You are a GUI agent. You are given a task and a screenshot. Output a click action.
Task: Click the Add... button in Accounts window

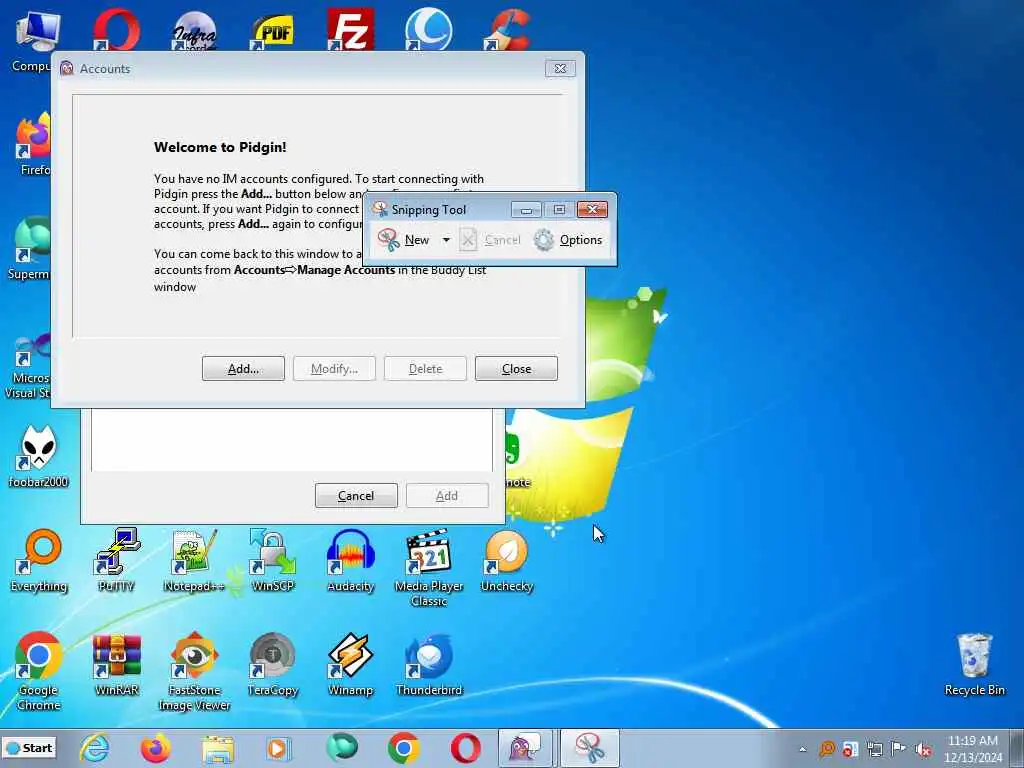(x=243, y=368)
